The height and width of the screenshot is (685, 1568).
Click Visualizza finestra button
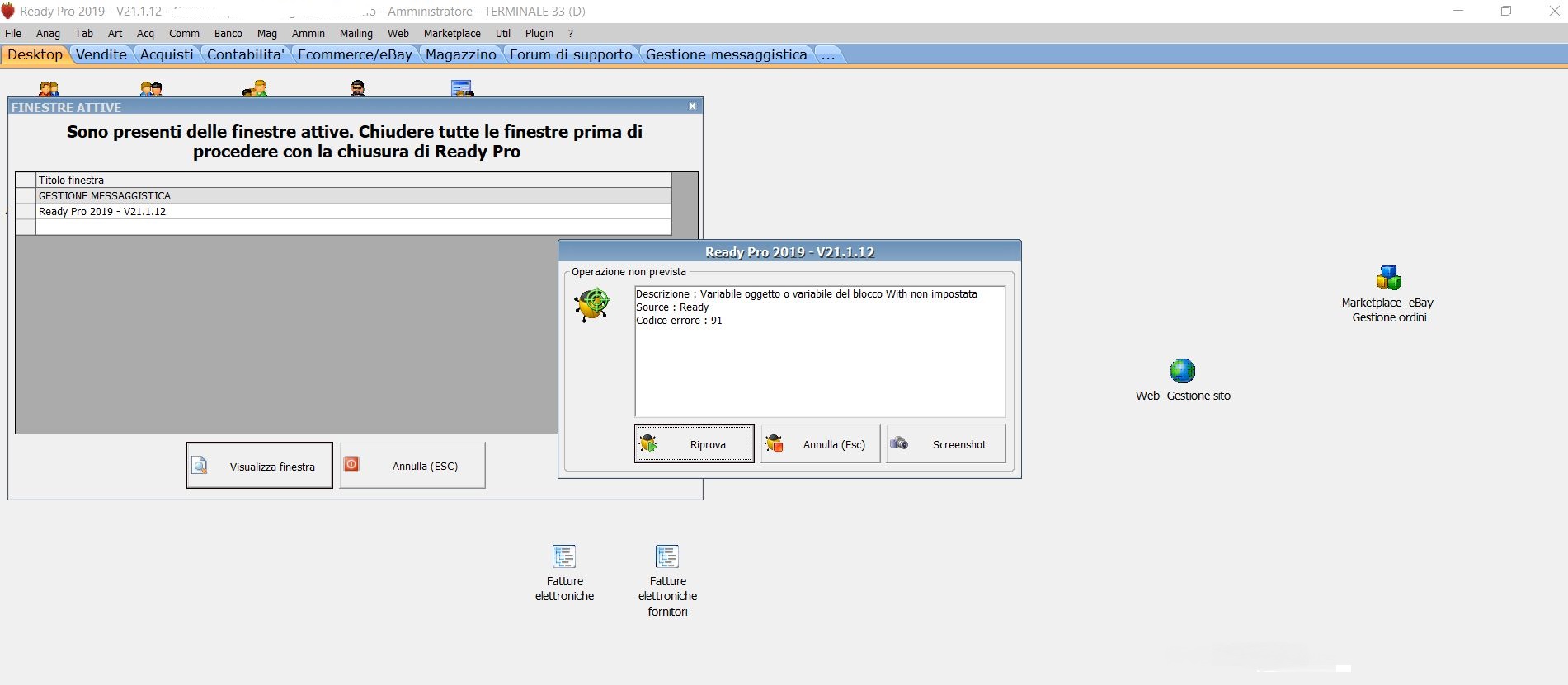(x=260, y=466)
